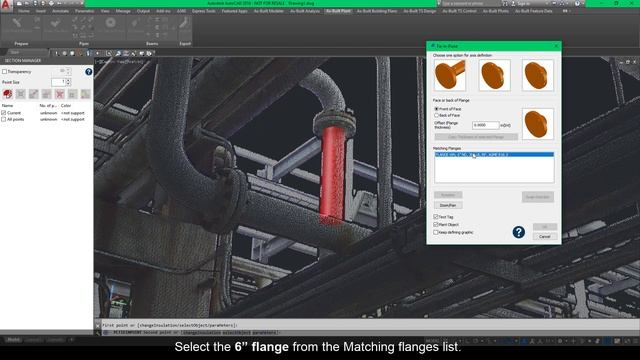Open AutoCAD help icon in title bar

pyautogui.click(x=577, y=3)
